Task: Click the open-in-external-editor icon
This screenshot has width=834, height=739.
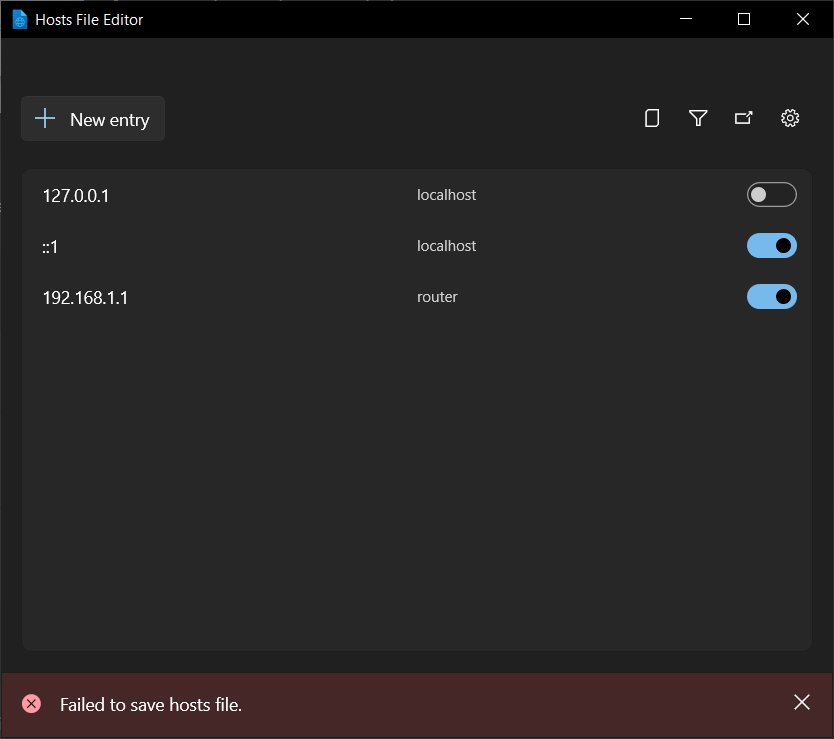Action: (744, 118)
